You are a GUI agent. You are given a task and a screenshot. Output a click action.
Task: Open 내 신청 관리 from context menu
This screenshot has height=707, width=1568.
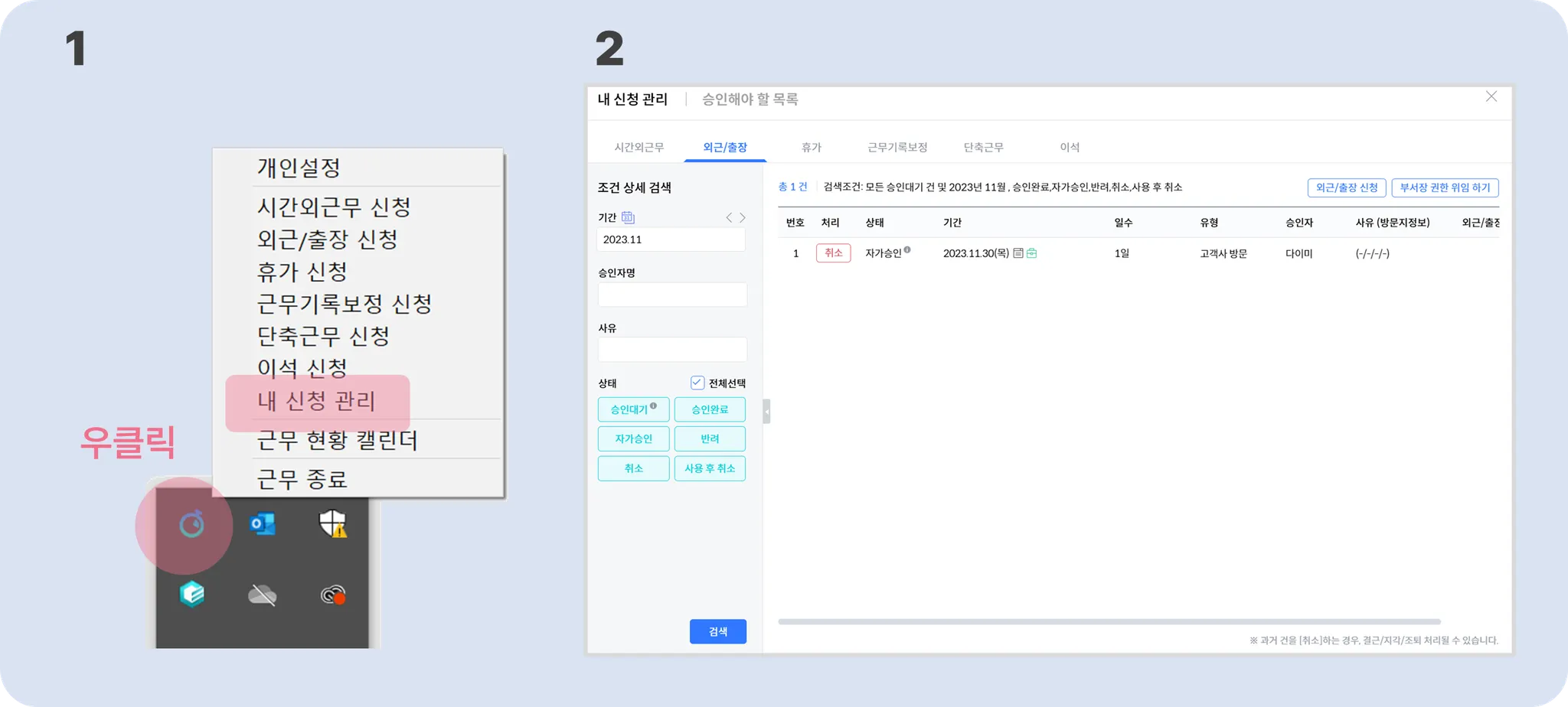pos(318,401)
